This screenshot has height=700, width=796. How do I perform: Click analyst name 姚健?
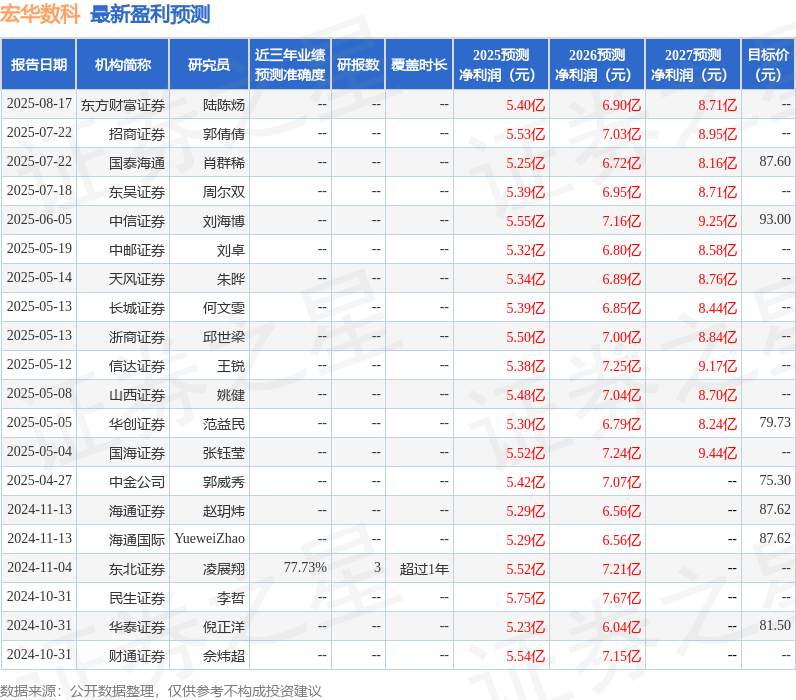231,394
